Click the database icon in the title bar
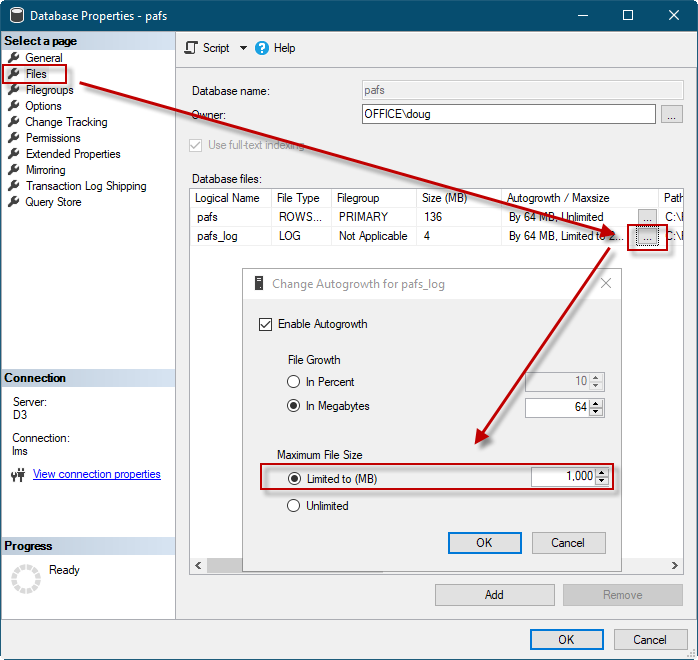The height and width of the screenshot is (660, 698). coord(17,15)
